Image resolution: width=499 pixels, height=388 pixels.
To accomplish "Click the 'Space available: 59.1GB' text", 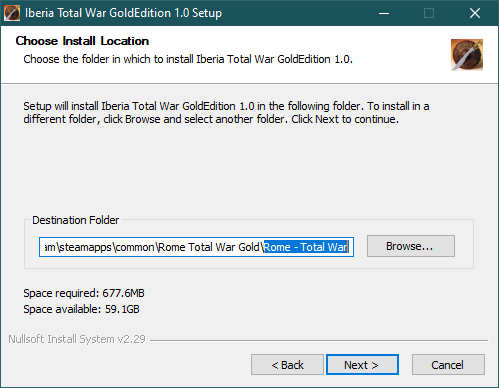I will point(81,309).
